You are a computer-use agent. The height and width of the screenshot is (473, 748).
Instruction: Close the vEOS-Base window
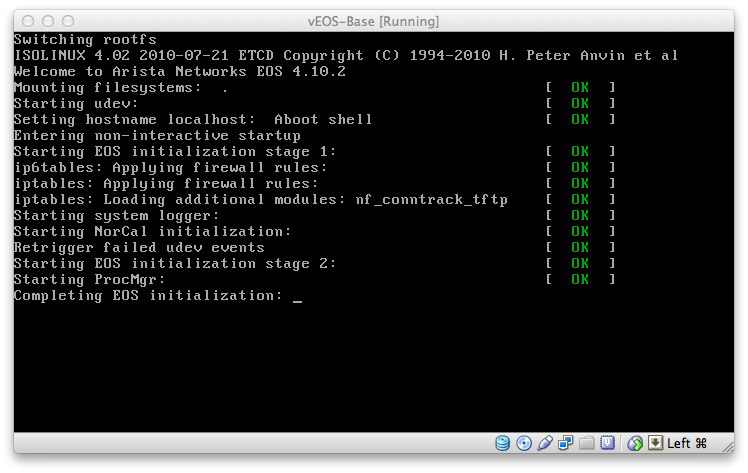[x=28, y=21]
